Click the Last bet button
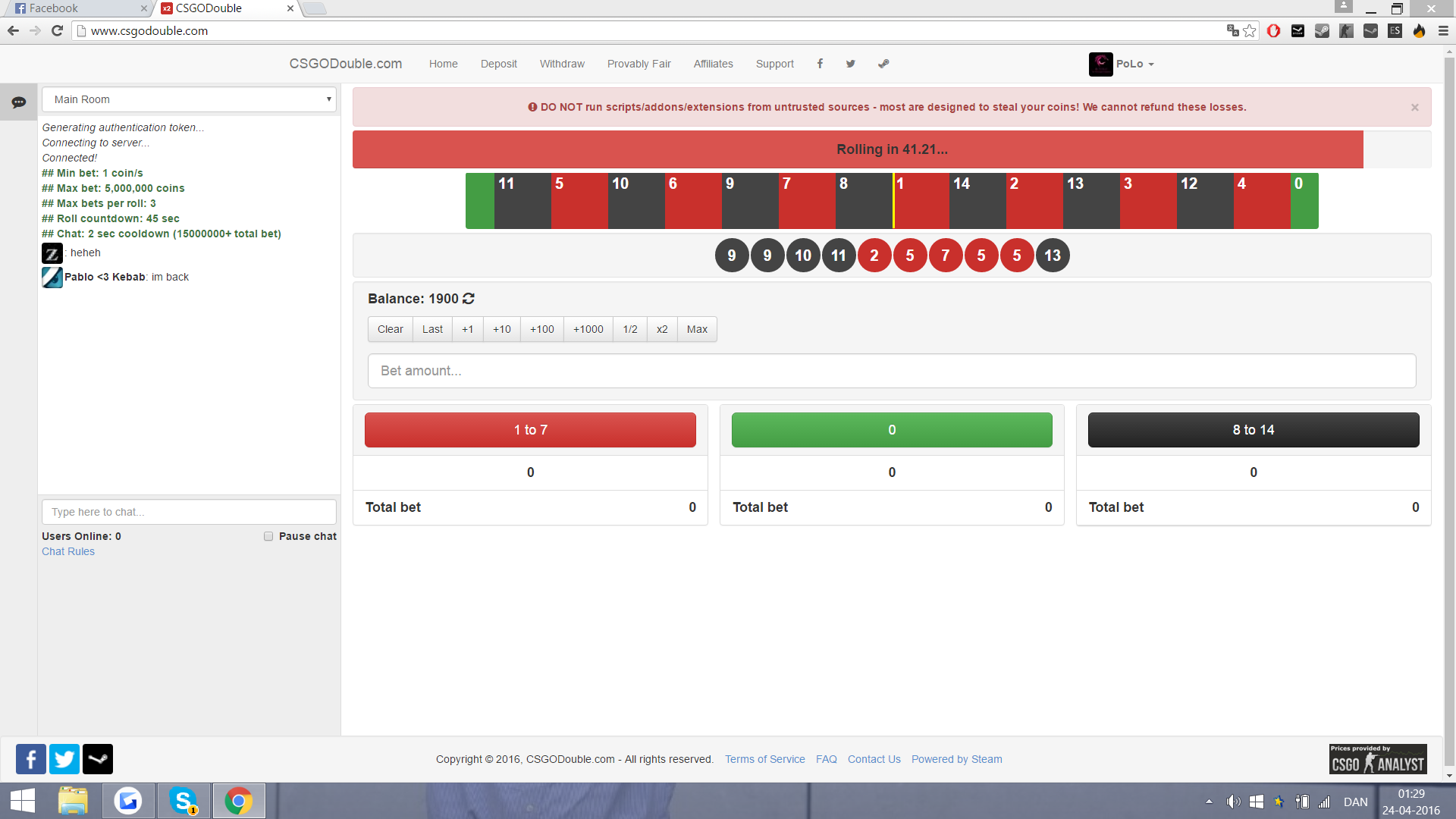The image size is (1456, 819). (432, 329)
